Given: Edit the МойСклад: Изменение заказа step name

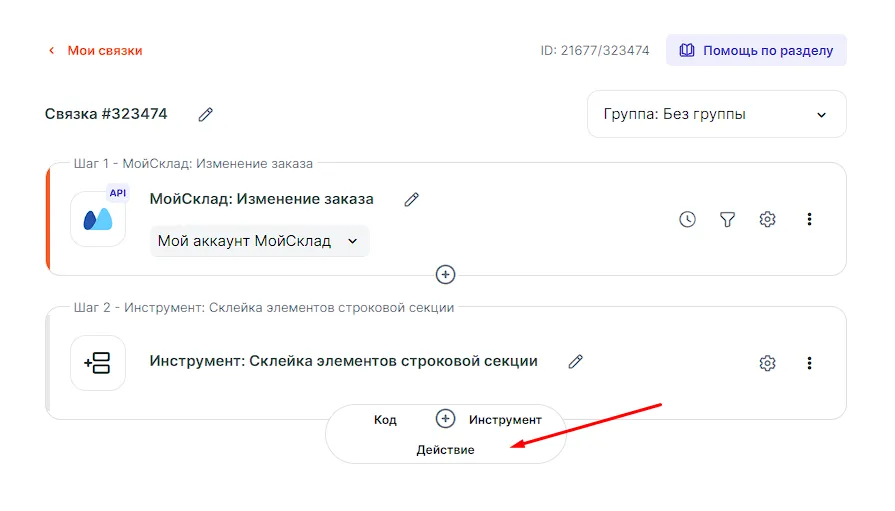Looking at the screenshot, I should (411, 200).
